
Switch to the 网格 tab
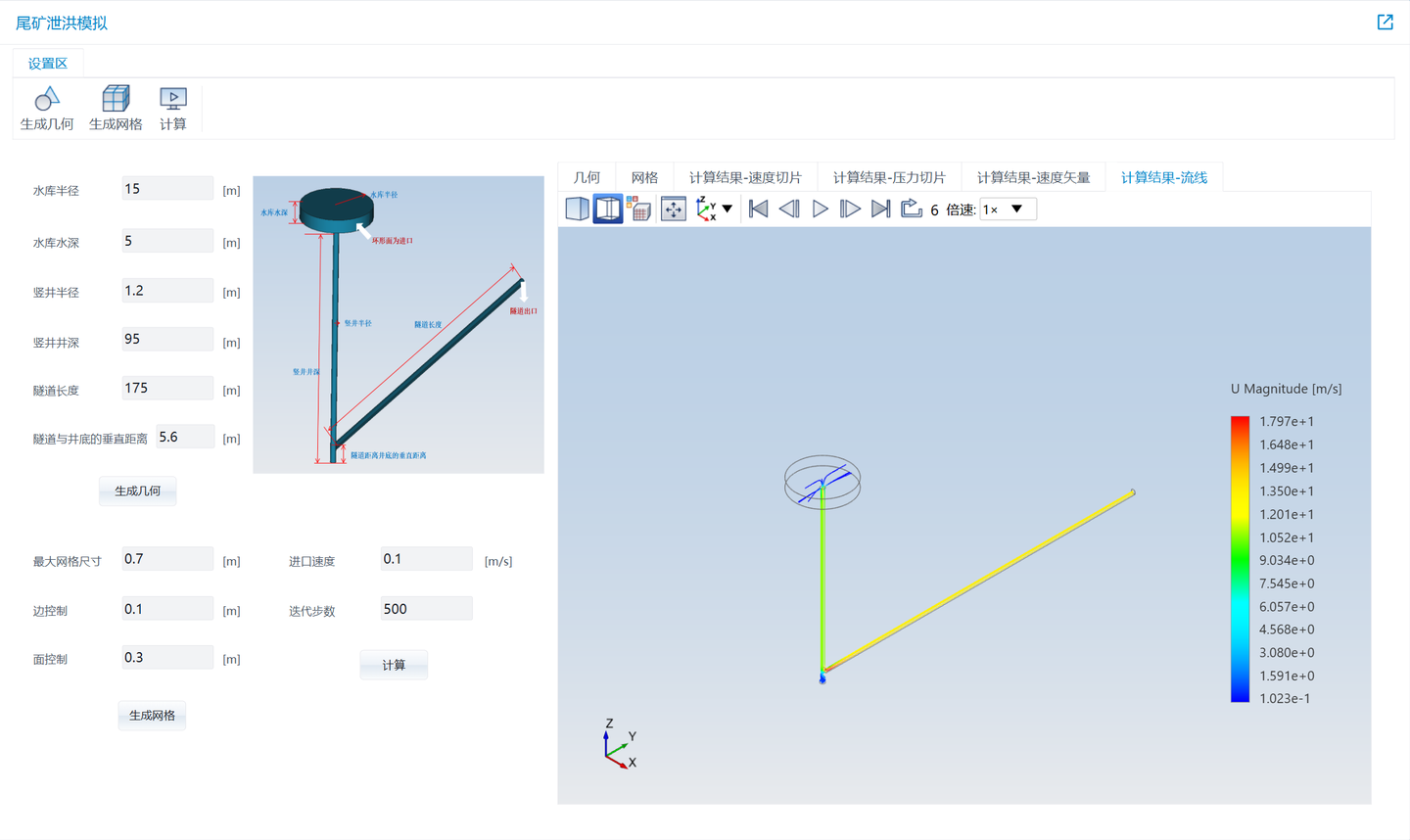(x=644, y=177)
